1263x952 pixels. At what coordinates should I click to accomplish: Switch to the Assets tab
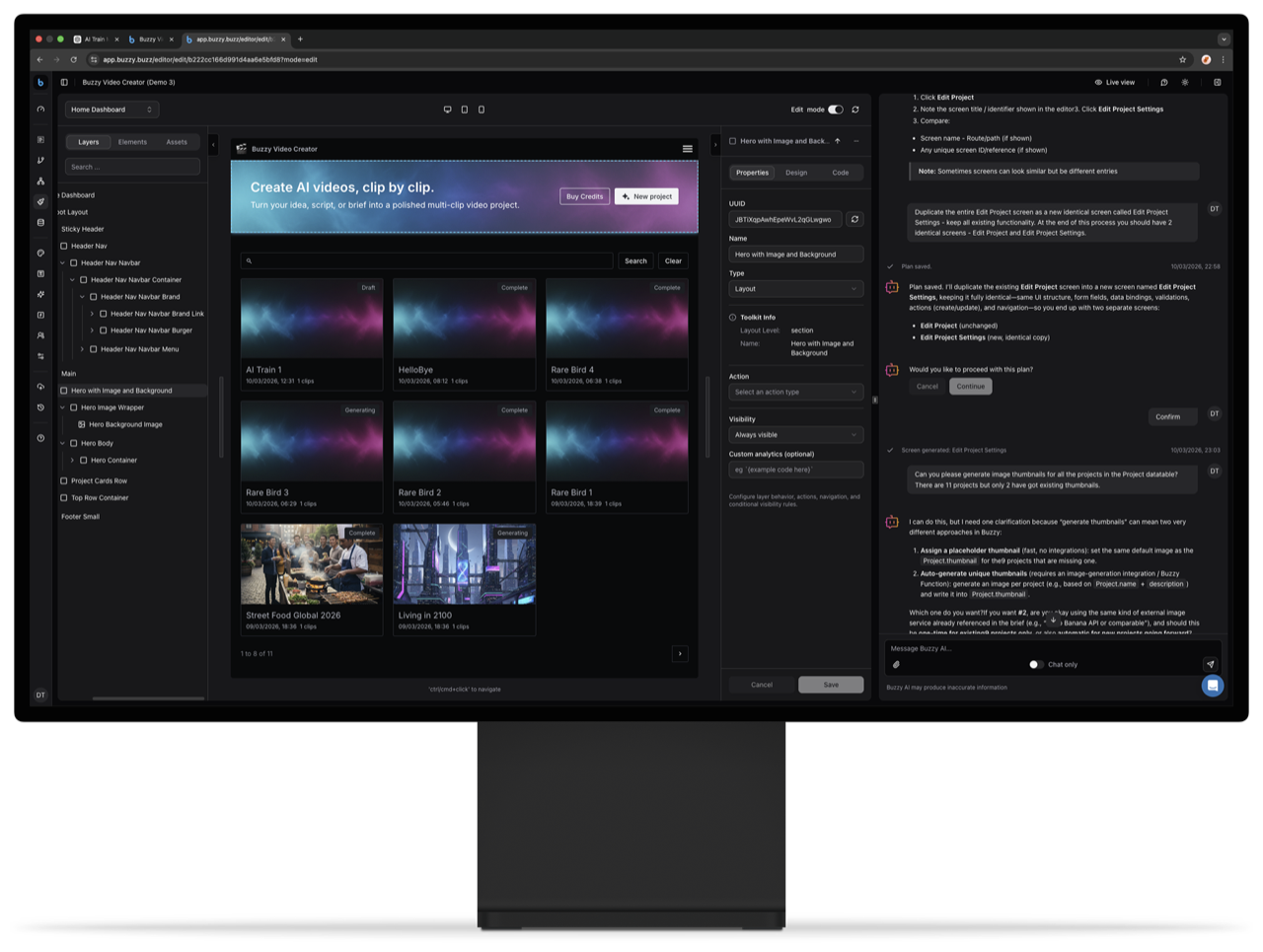[x=177, y=142]
